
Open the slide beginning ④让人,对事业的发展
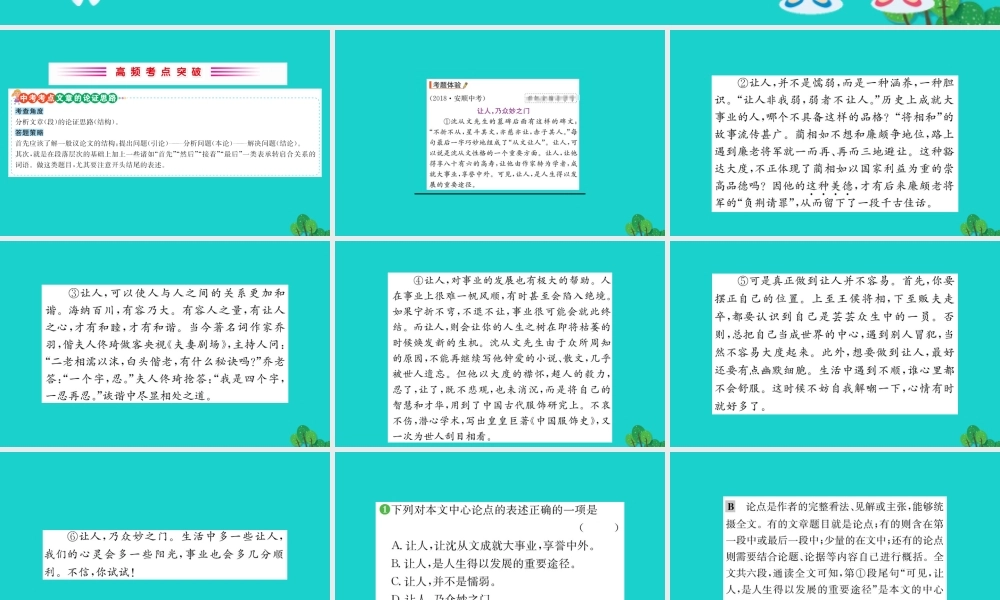click(500, 344)
